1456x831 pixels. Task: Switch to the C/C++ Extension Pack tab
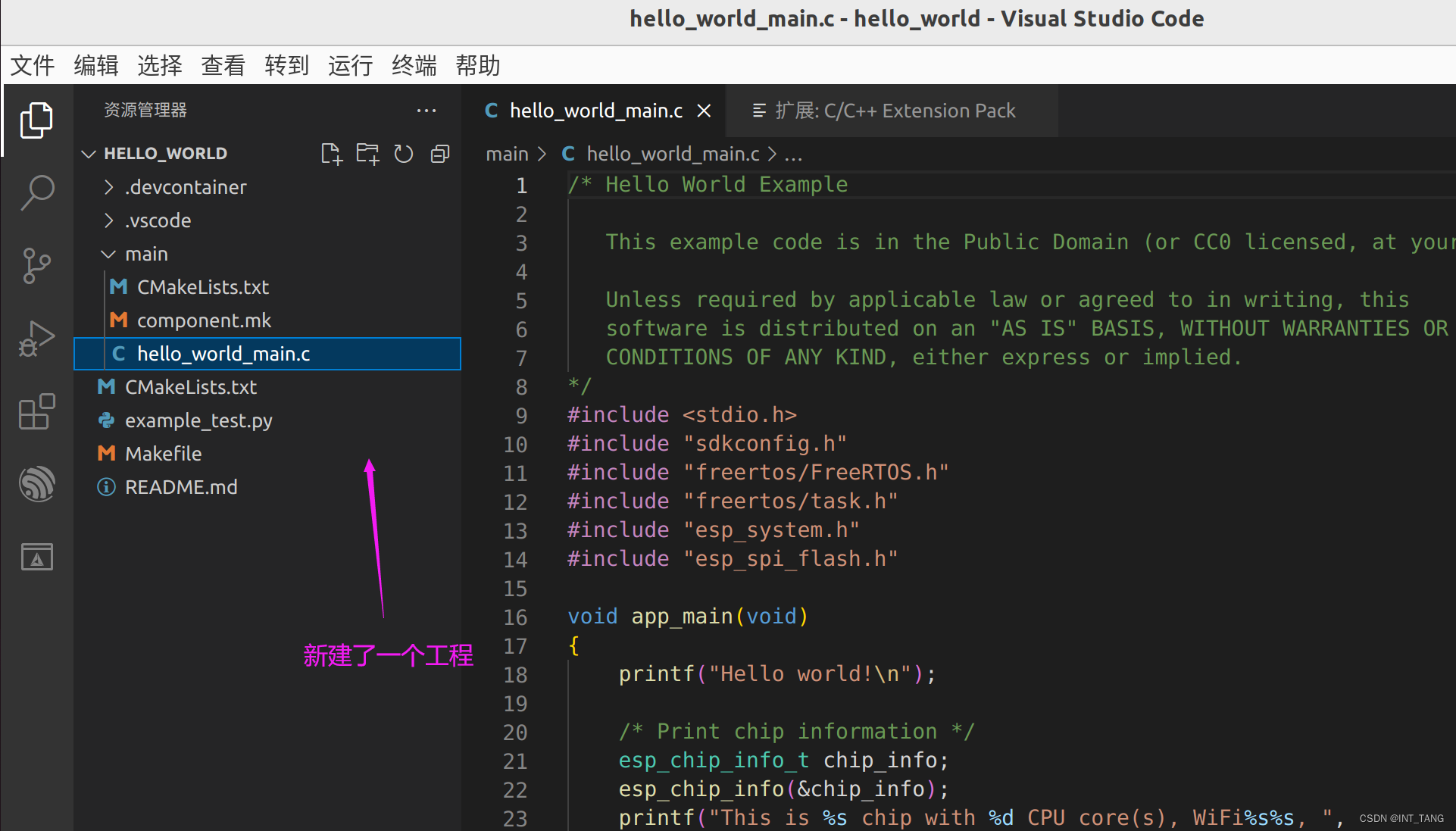(892, 111)
